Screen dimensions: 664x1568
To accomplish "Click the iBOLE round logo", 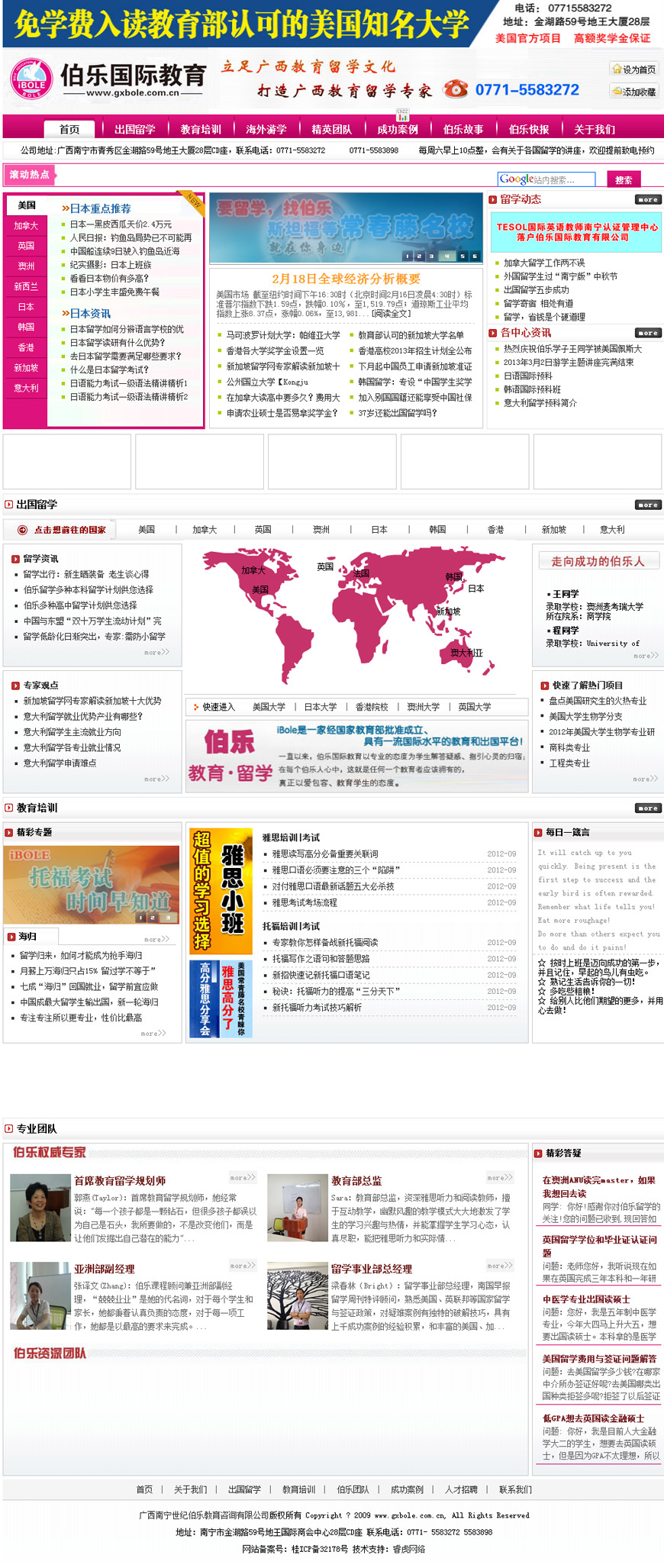I will 31,80.
